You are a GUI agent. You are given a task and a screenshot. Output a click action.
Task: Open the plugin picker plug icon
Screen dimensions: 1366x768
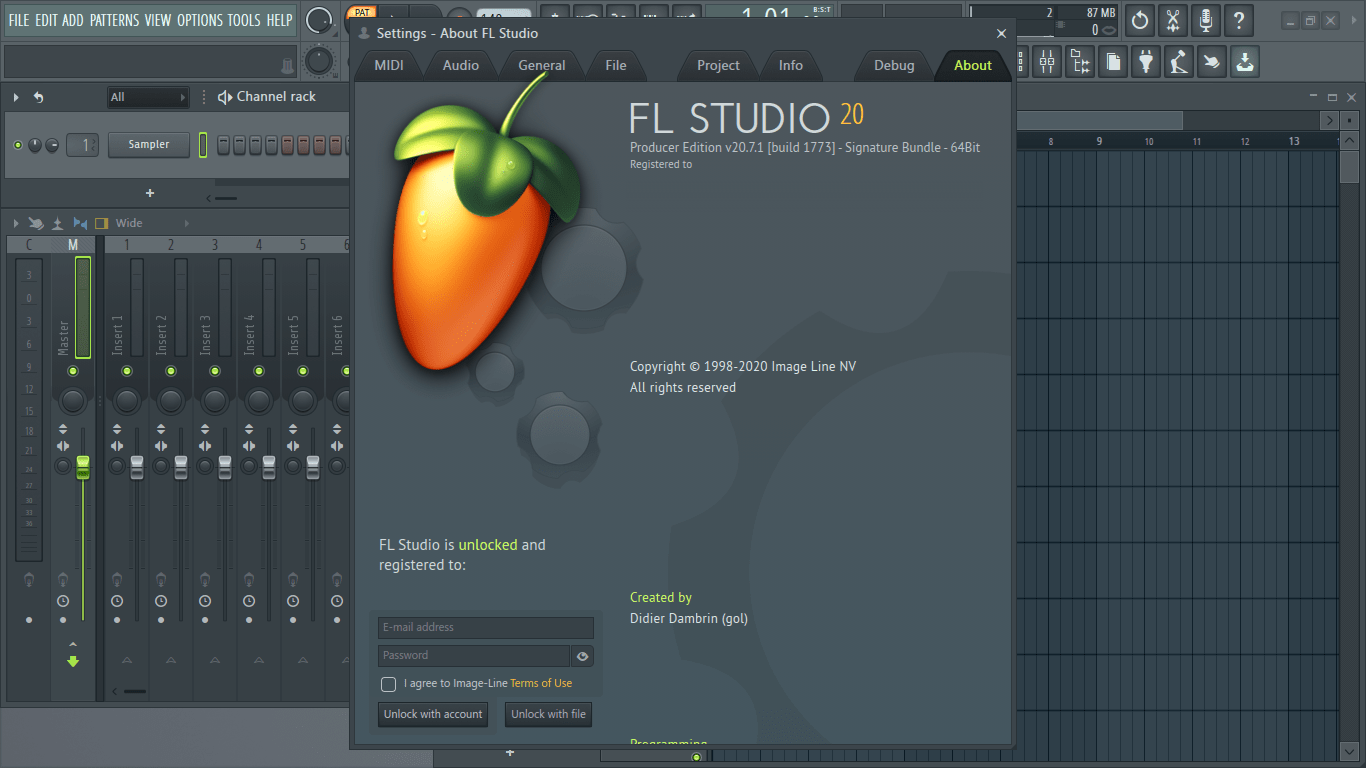pyautogui.click(x=1146, y=62)
